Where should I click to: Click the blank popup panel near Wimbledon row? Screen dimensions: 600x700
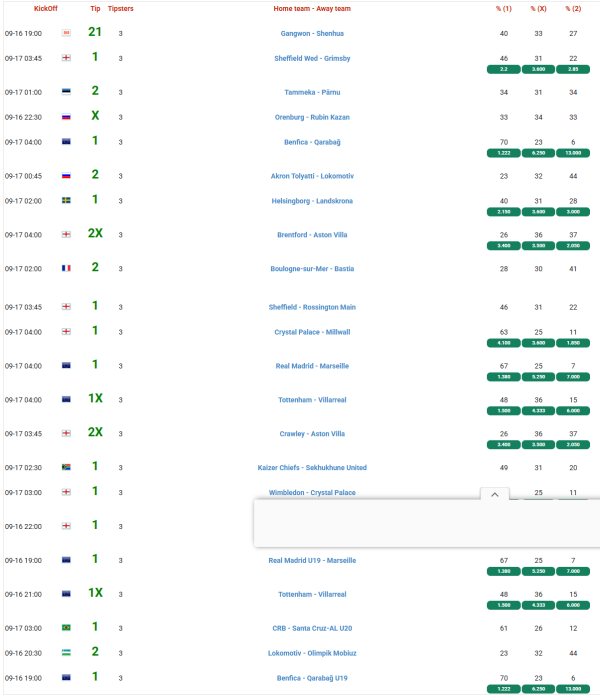(425, 523)
